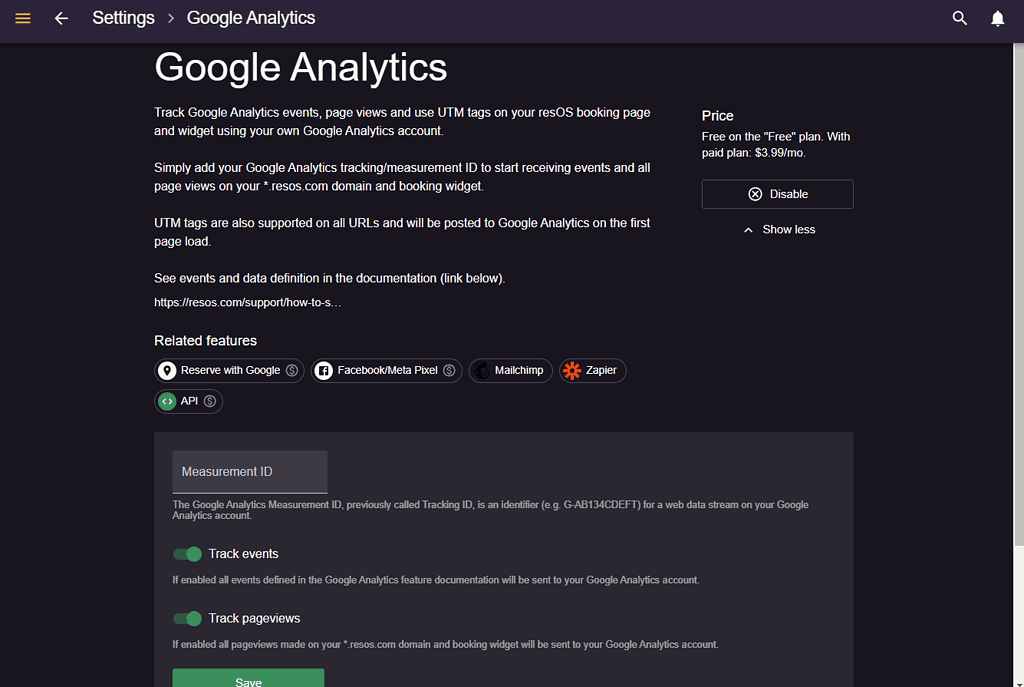The width and height of the screenshot is (1024, 687).
Task: Click the green Save button
Action: pyautogui.click(x=248, y=679)
